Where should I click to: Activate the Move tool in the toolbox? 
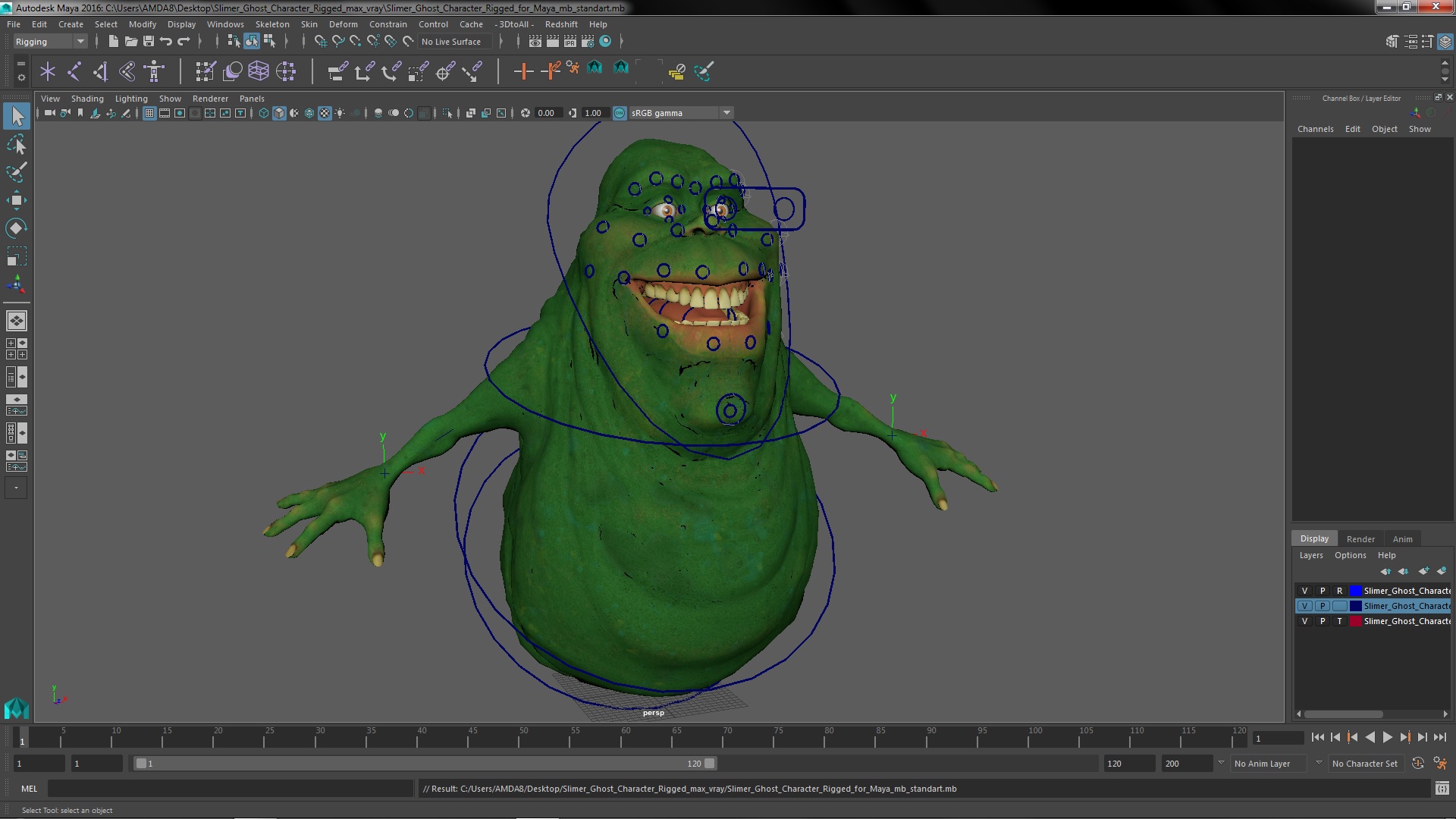tap(17, 200)
